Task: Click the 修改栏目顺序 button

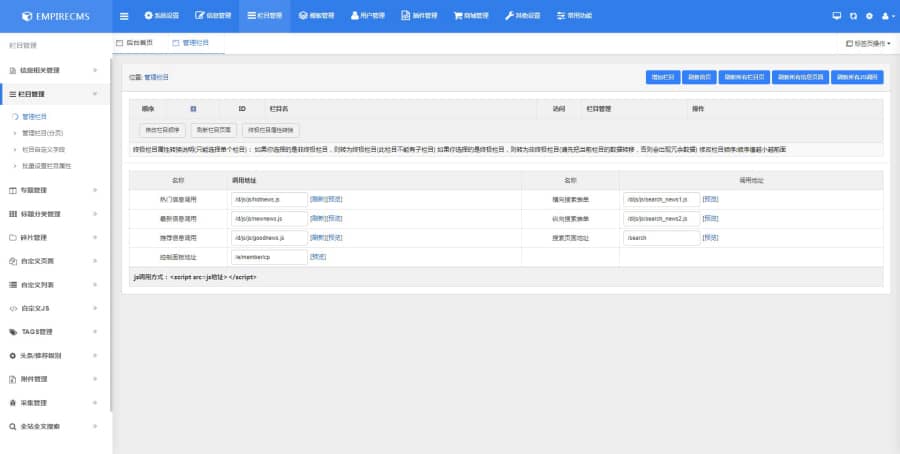Action: 162,130
